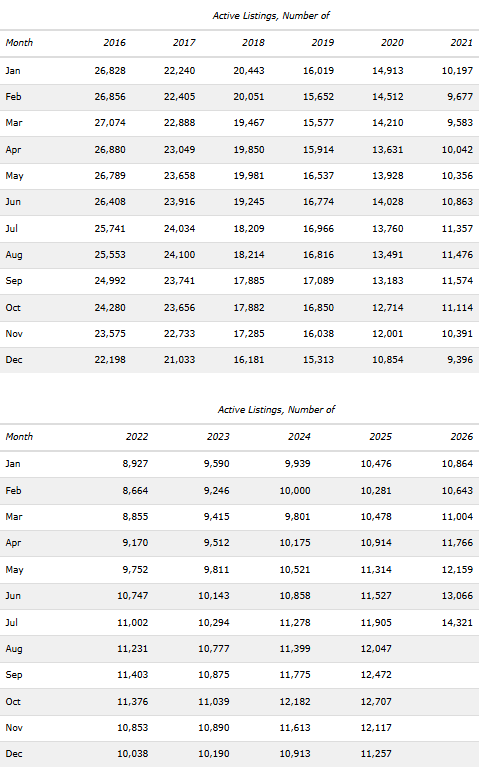Viewport: 481px width, 769px height.
Task: Select the Feb 2024 value 10,000
Action: click(295, 490)
